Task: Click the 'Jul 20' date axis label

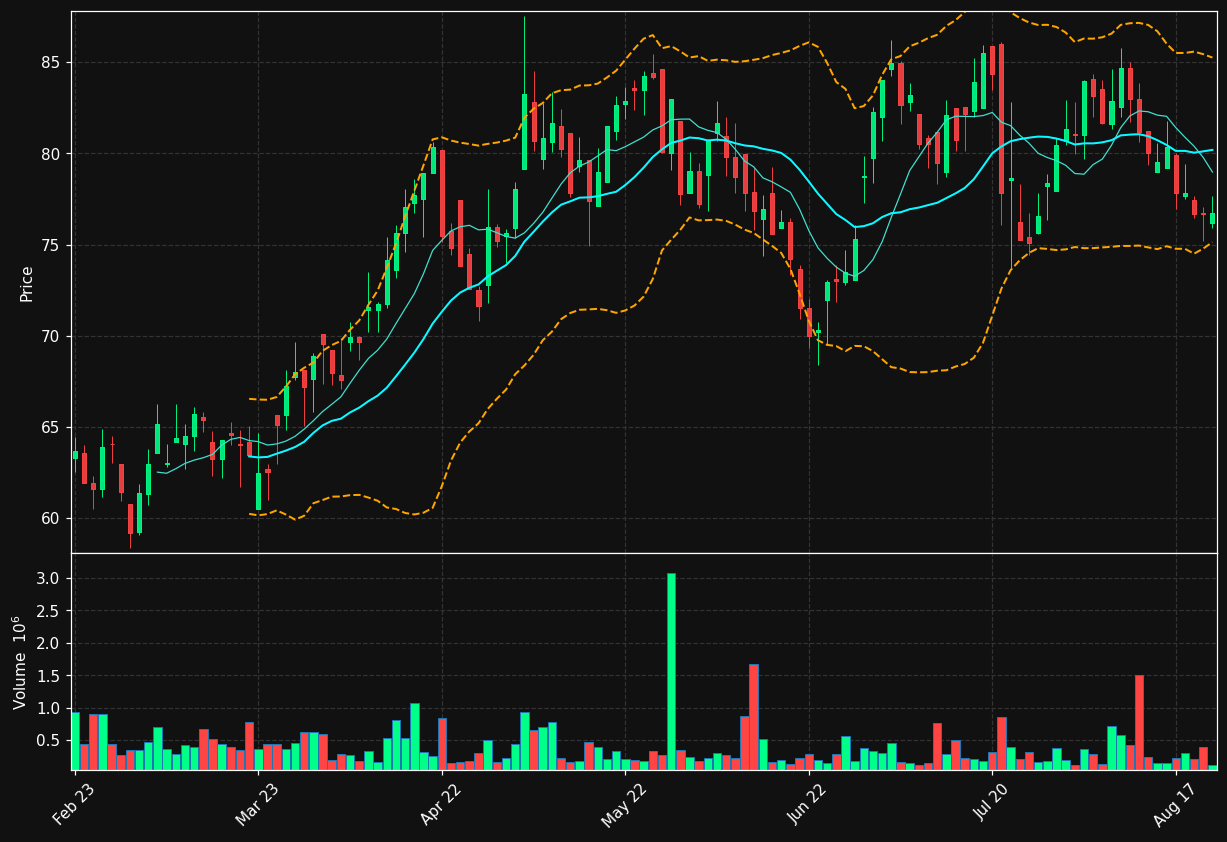Action: (x=992, y=801)
